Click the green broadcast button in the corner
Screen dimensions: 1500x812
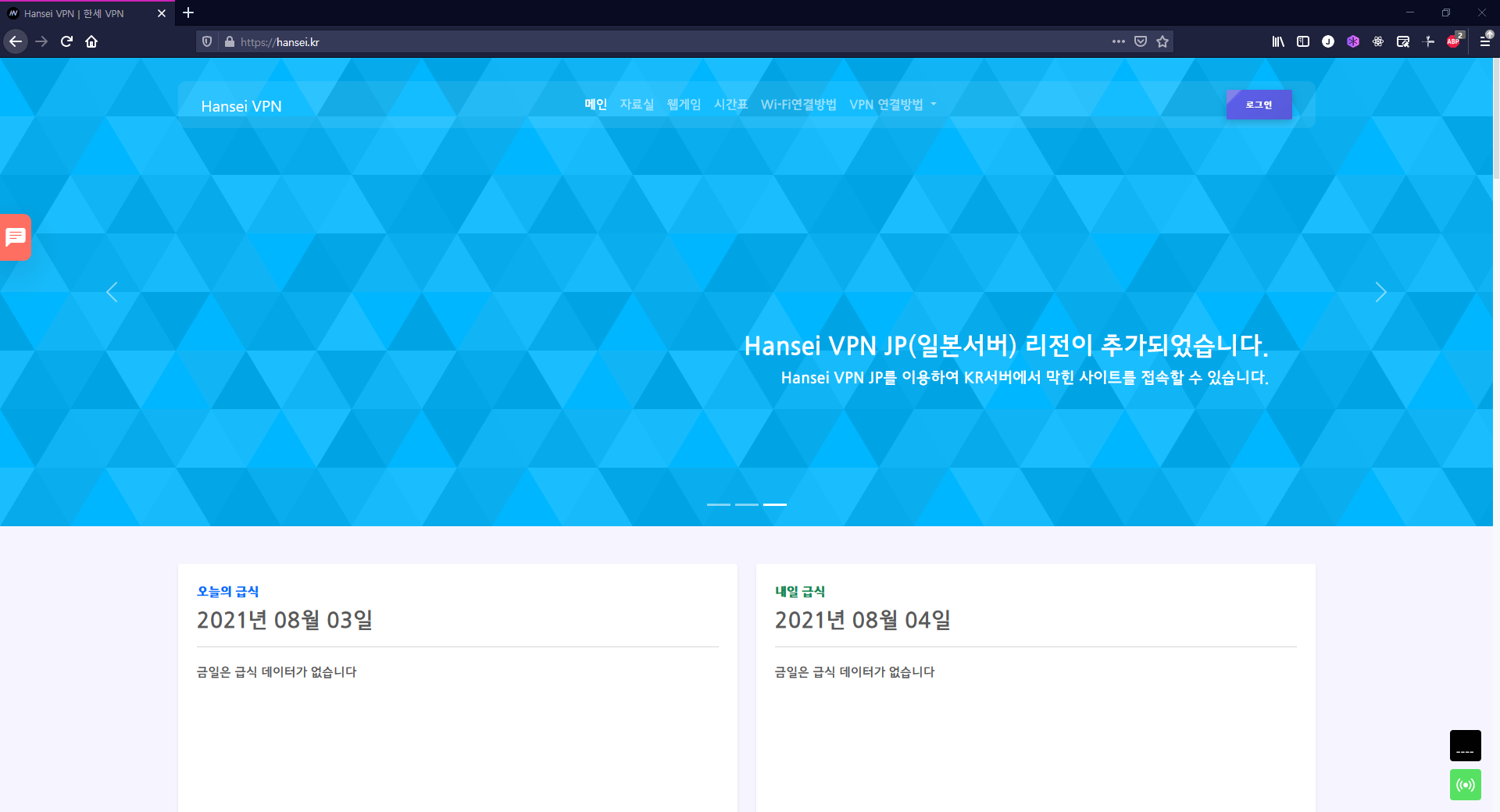tap(1465, 785)
